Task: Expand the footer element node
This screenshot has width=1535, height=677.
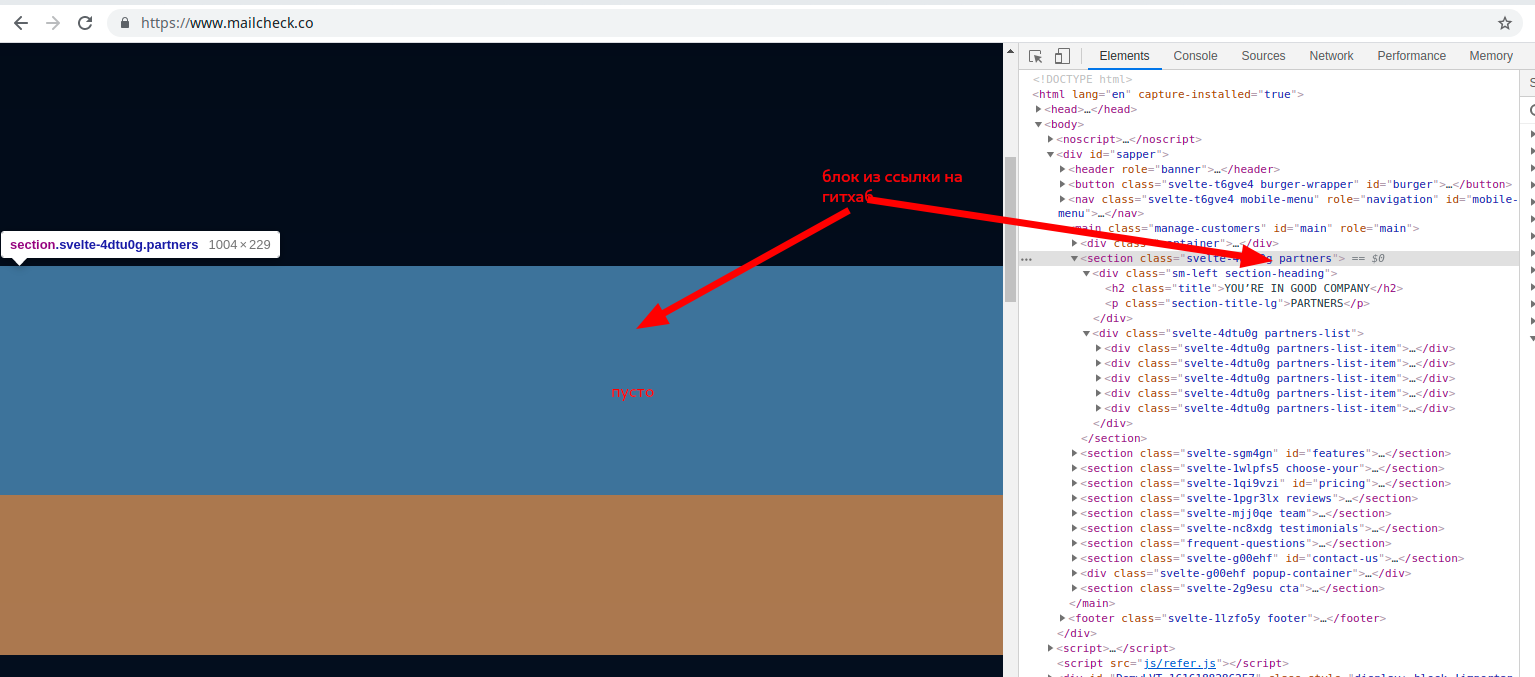Action: point(1062,618)
